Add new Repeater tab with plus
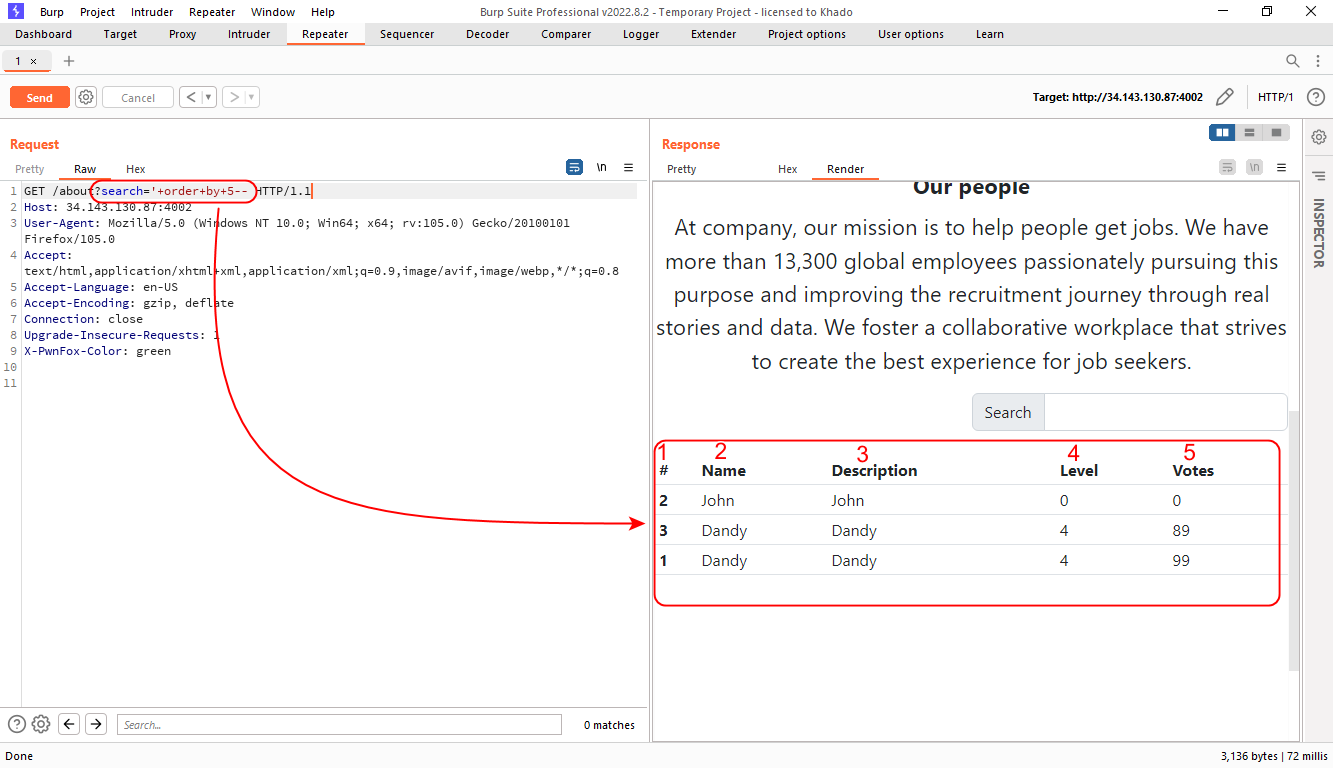 click(69, 61)
